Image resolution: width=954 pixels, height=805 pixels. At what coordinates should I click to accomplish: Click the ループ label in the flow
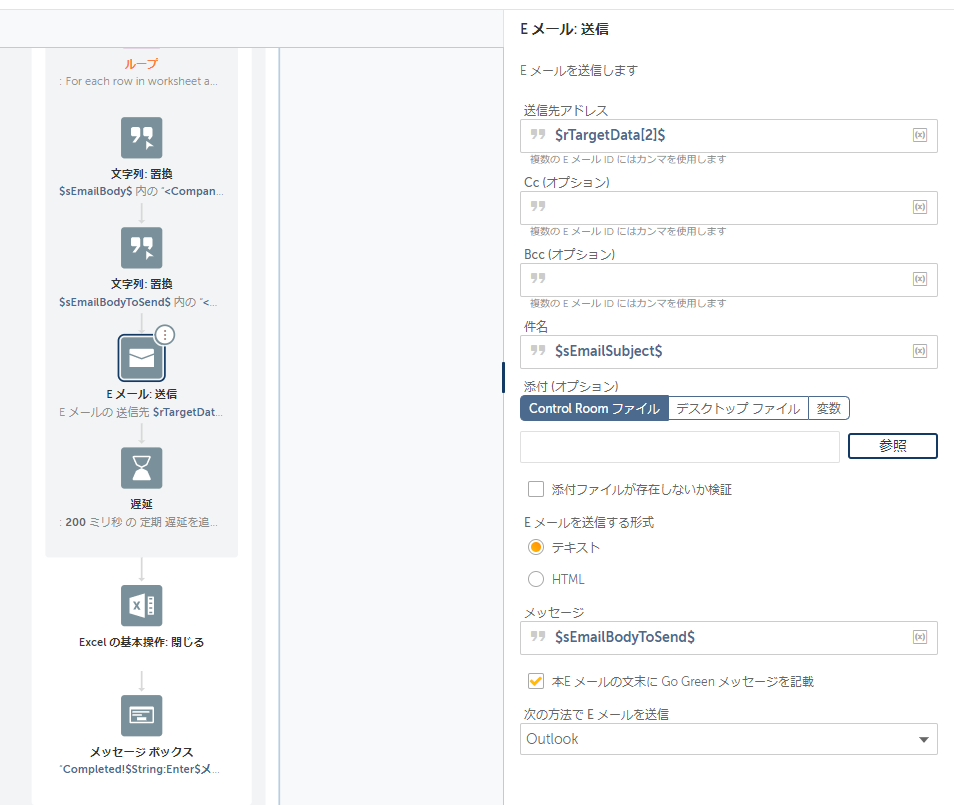(141, 63)
